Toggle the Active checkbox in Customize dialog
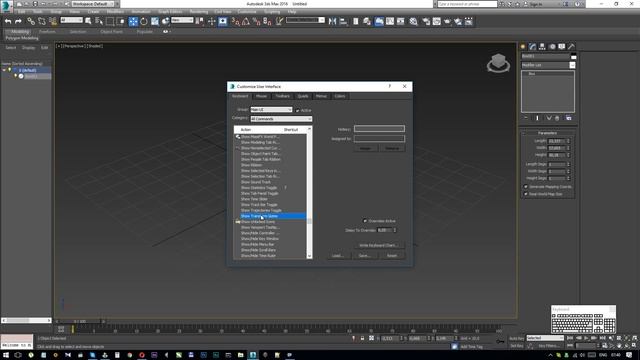Viewport: 640px width, 360px height. (298, 110)
